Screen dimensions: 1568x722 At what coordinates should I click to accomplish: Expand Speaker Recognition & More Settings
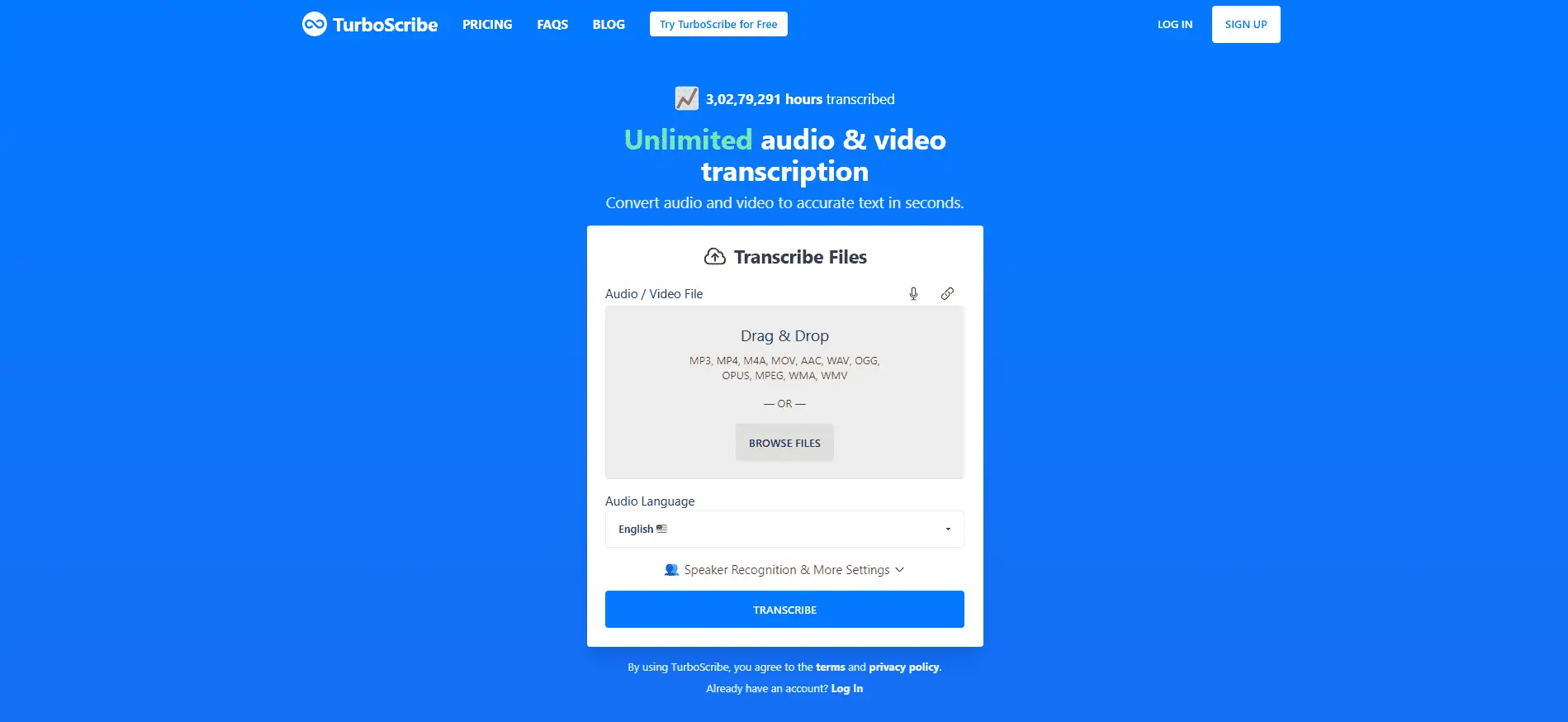[784, 570]
